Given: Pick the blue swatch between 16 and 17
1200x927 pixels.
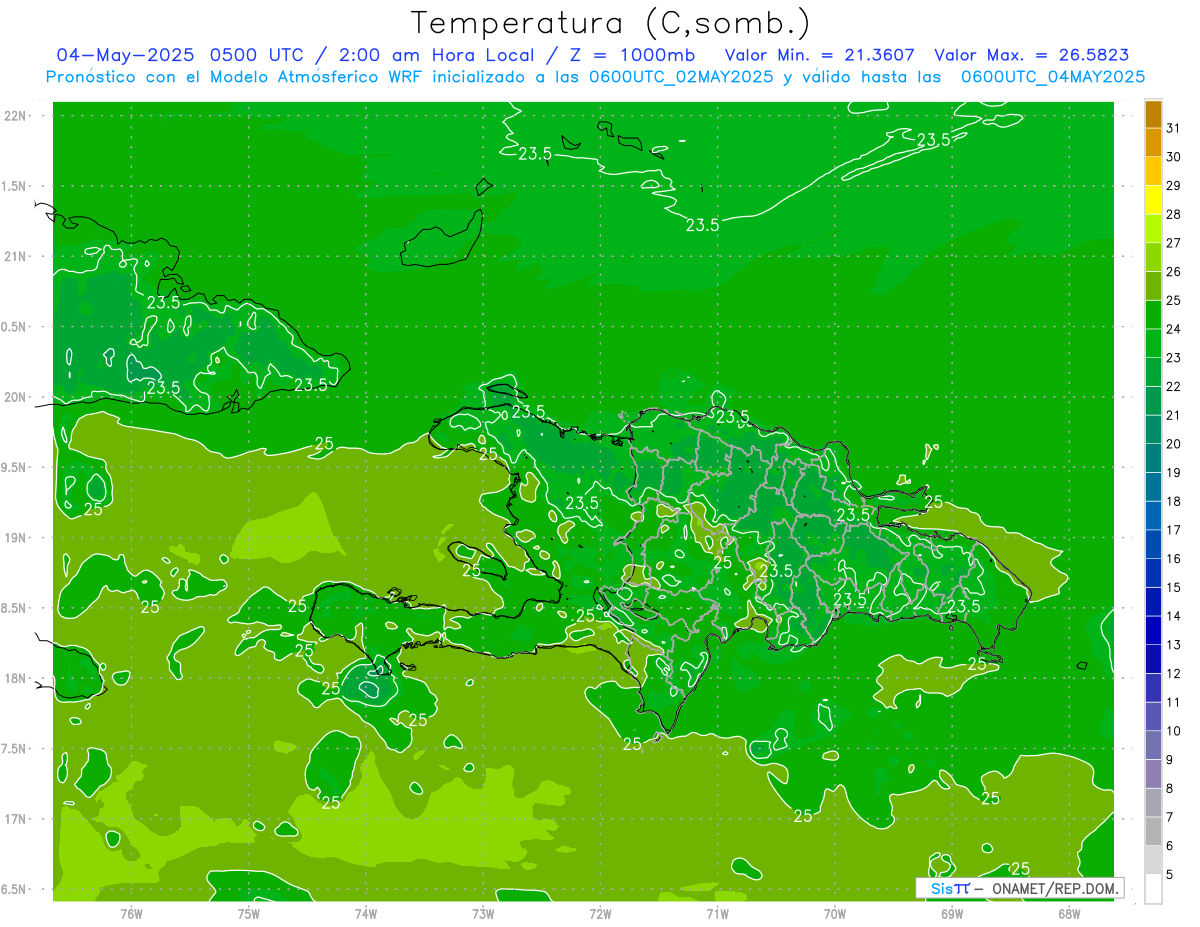Looking at the screenshot, I should [x=1153, y=545].
